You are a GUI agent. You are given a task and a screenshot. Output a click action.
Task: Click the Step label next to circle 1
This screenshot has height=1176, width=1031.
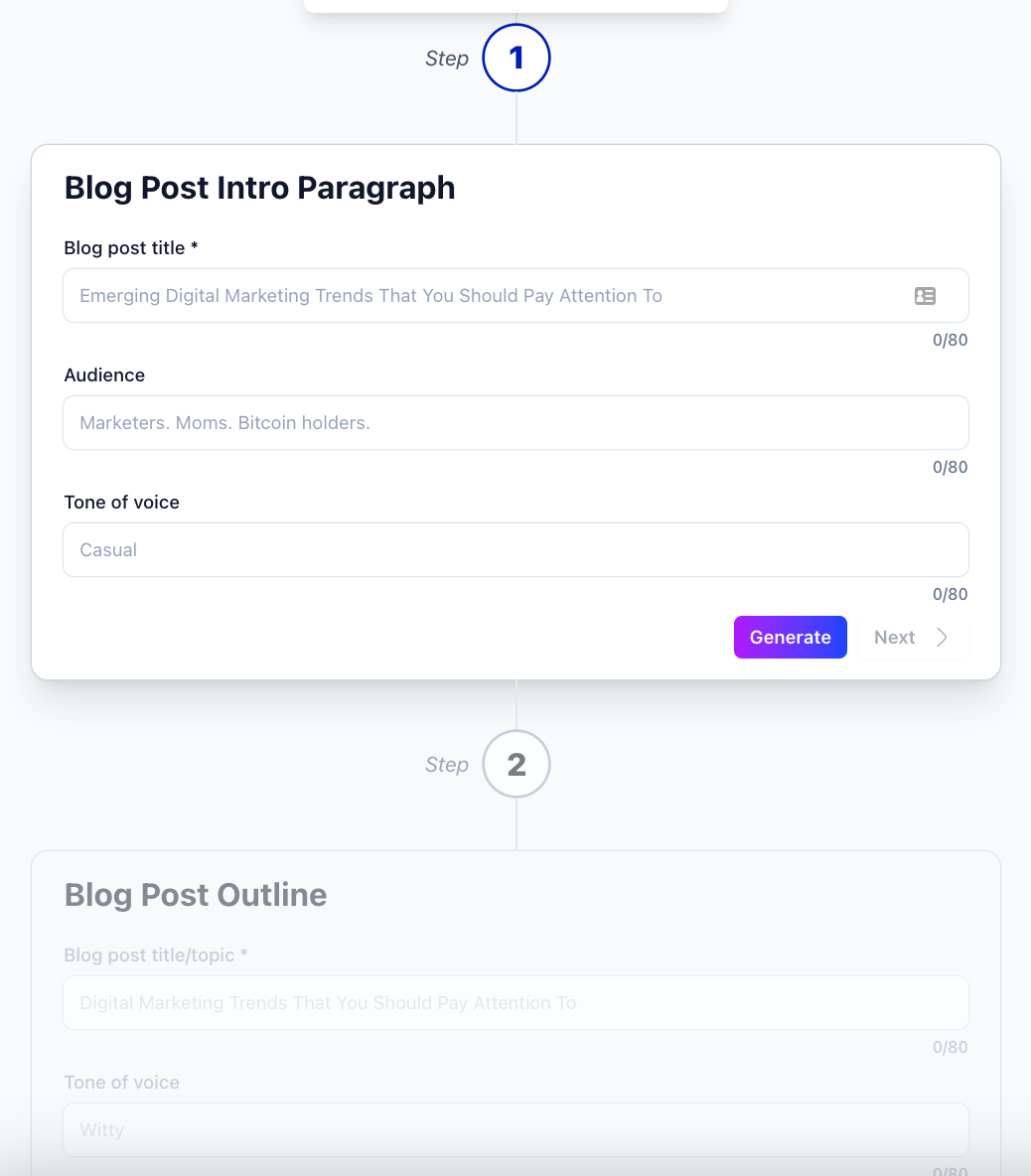tap(447, 58)
